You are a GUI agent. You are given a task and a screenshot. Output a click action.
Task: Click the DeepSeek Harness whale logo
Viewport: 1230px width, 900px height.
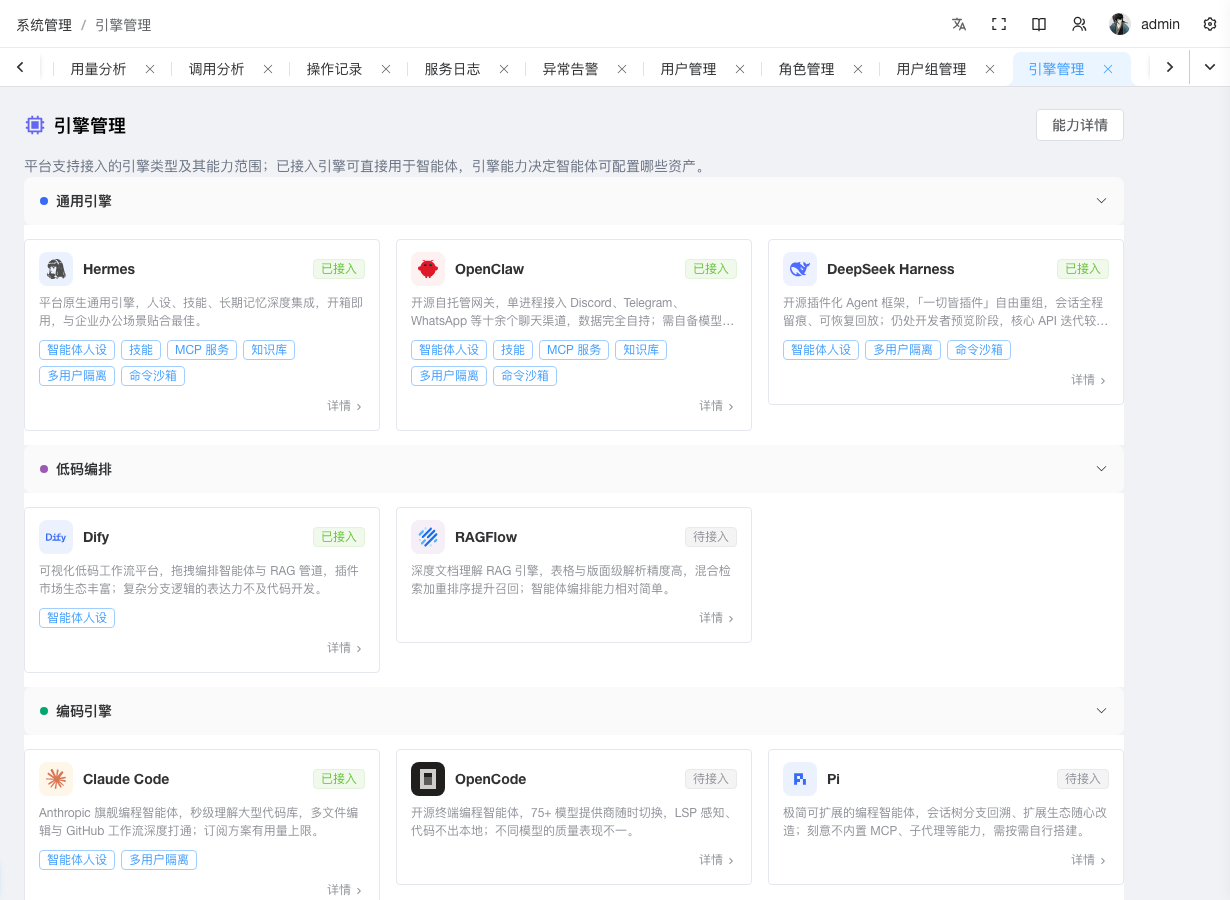click(x=800, y=269)
